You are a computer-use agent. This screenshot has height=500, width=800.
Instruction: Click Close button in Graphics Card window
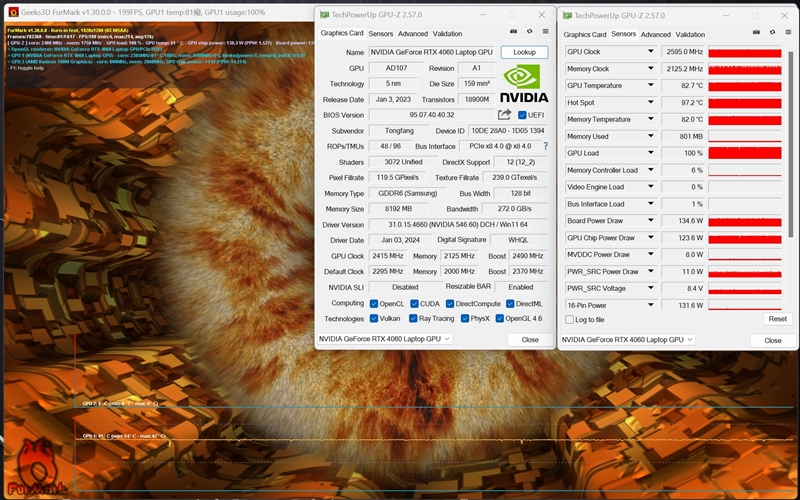530,339
